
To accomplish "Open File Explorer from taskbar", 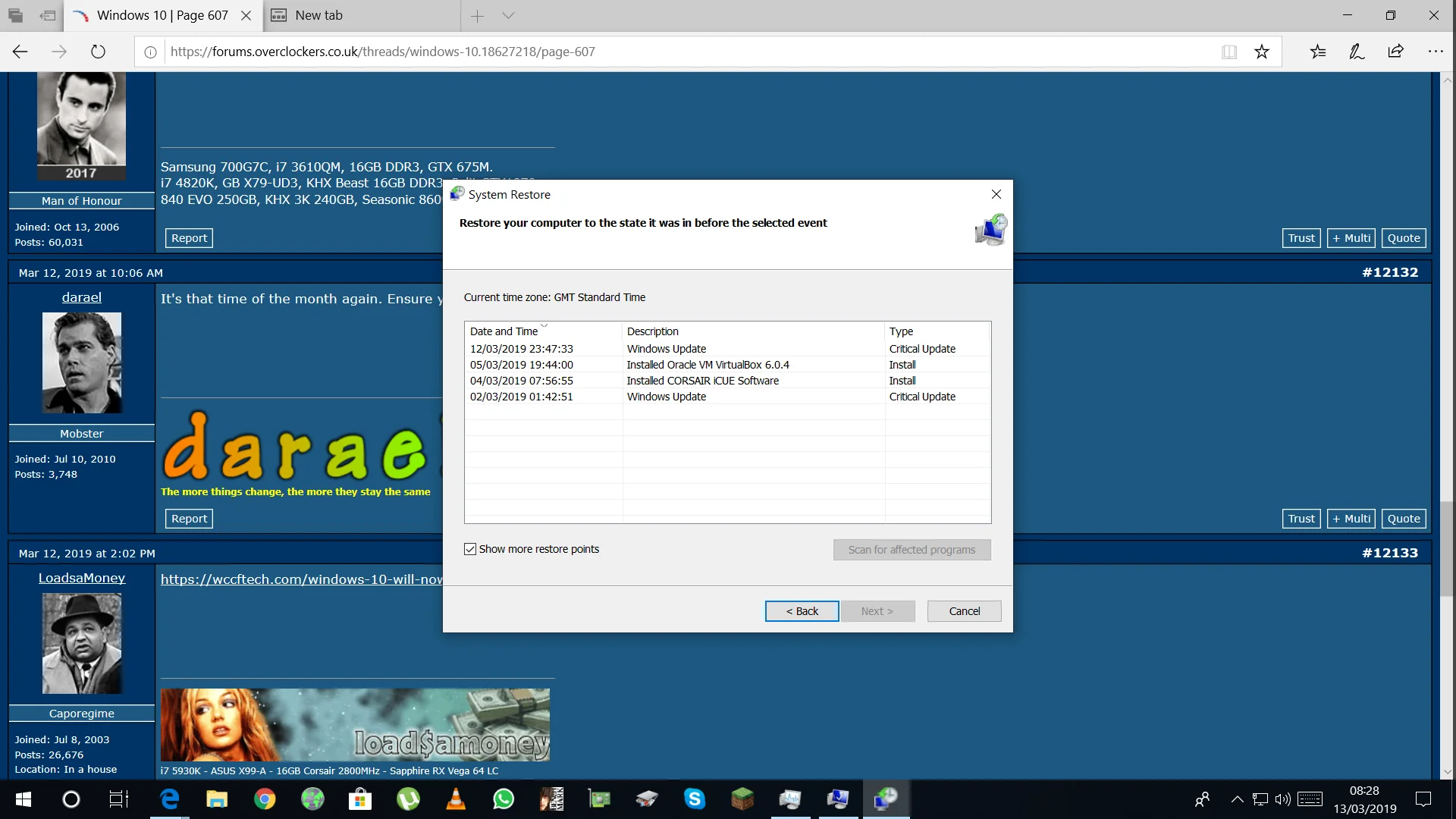I will 217,799.
